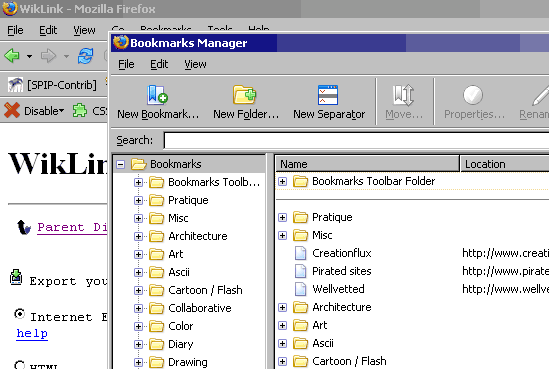
Task: Select the Creationflux bookmark page icon
Action: [x=300, y=253]
